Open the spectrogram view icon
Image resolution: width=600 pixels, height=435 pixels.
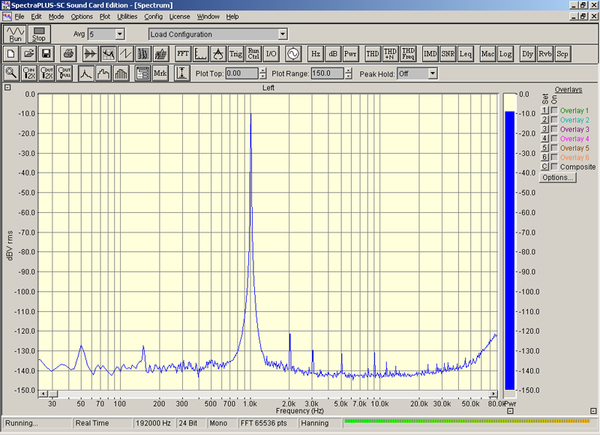click(x=143, y=54)
